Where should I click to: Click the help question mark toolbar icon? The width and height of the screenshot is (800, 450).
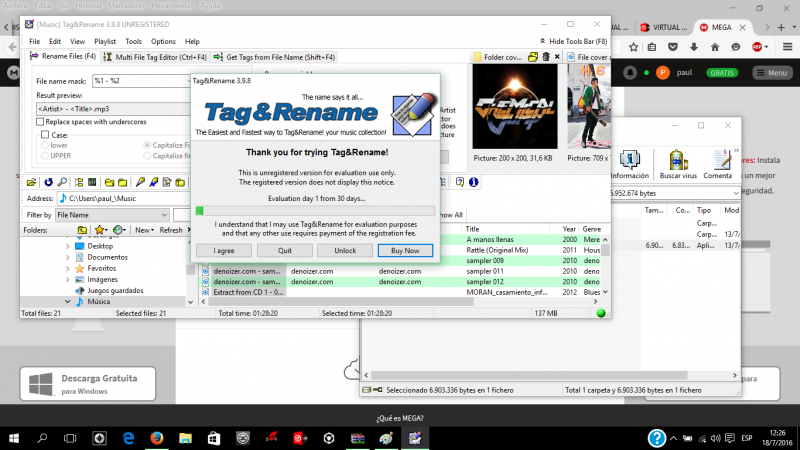pyautogui.click(x=460, y=182)
